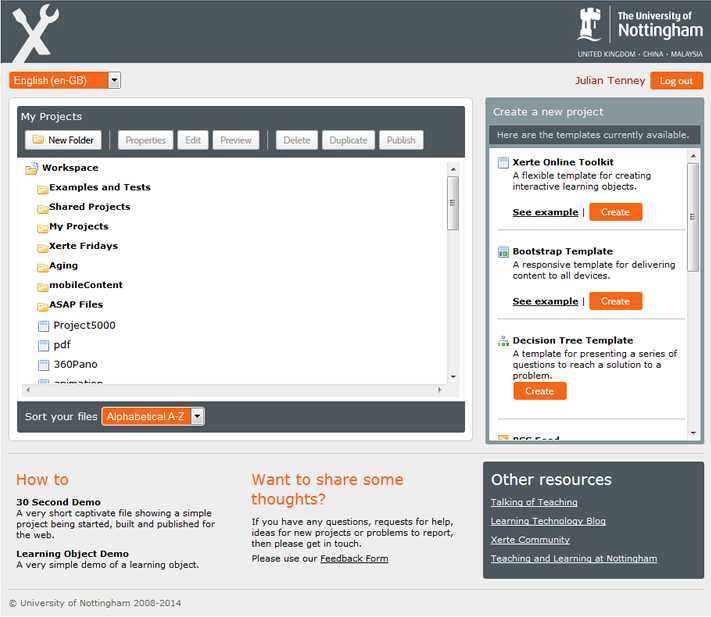Click the Aging folder icon
This screenshot has width=711, height=617.
43,267
